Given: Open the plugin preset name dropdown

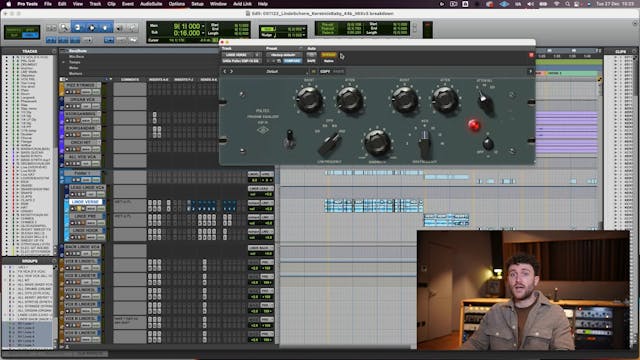Looking at the screenshot, I should tap(284, 55).
